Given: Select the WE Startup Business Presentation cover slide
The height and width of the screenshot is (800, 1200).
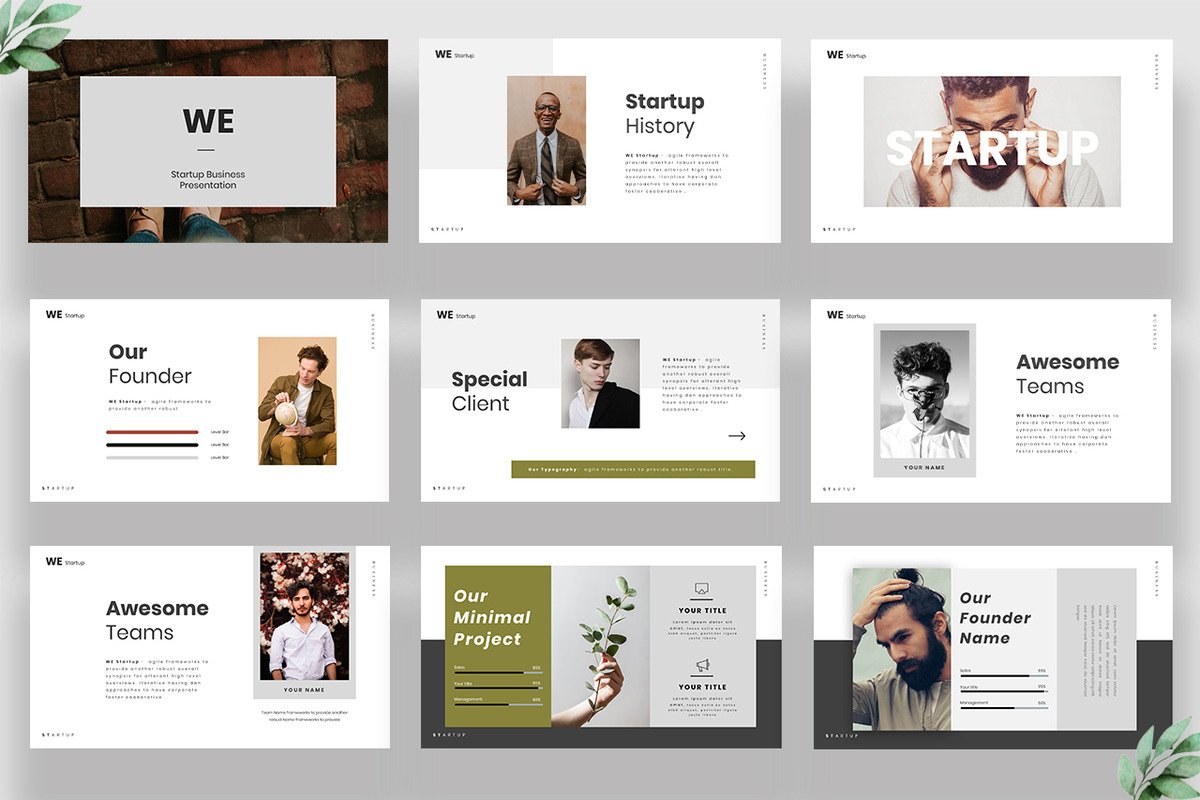Looking at the screenshot, I should (208, 140).
